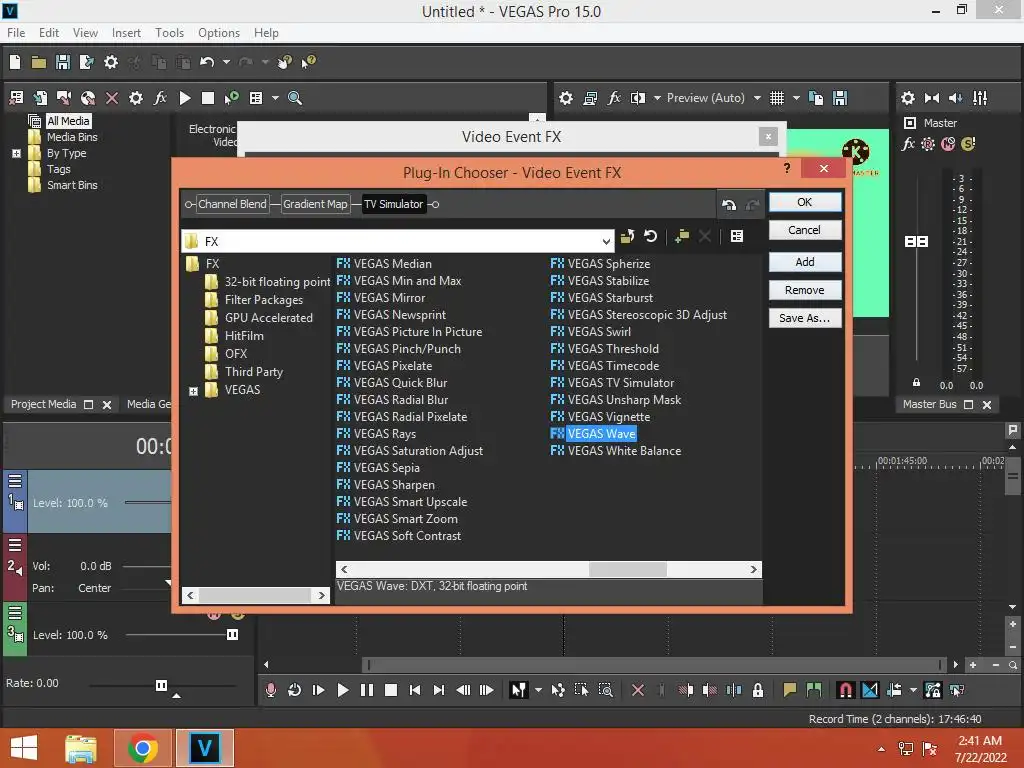Toggle auto crossfade icon in transport bar
The width and height of the screenshot is (1024, 768).
tap(871, 690)
